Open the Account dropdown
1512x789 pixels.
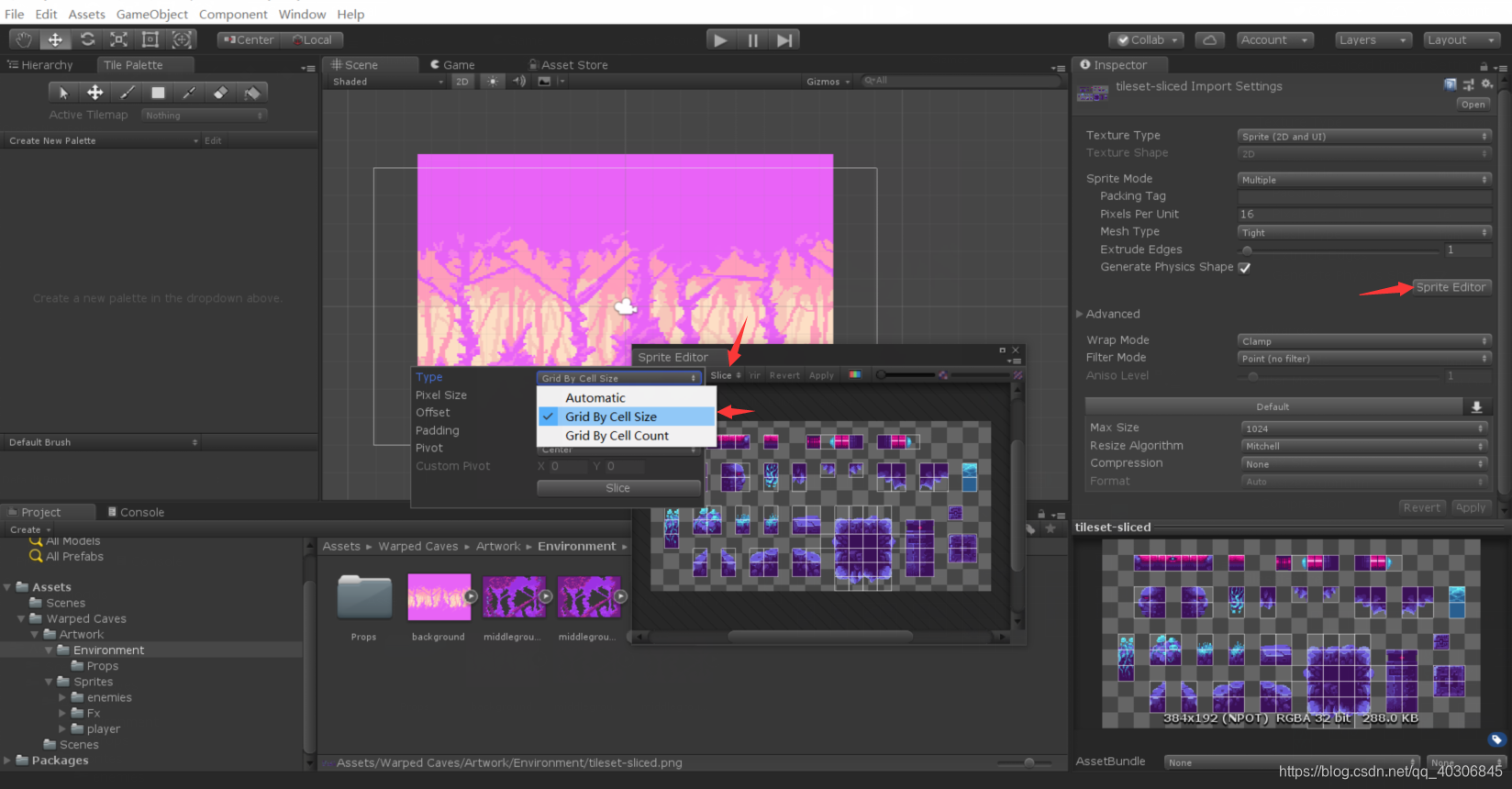[1274, 40]
